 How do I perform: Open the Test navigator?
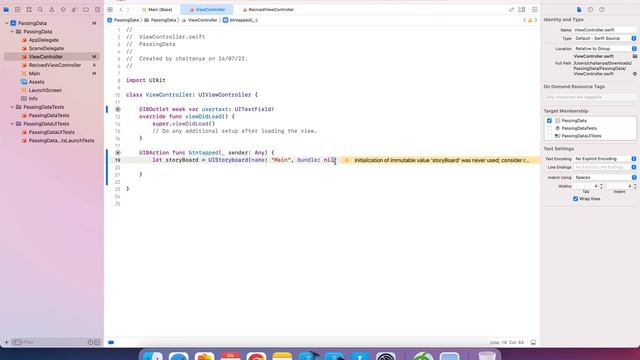(63, 9)
